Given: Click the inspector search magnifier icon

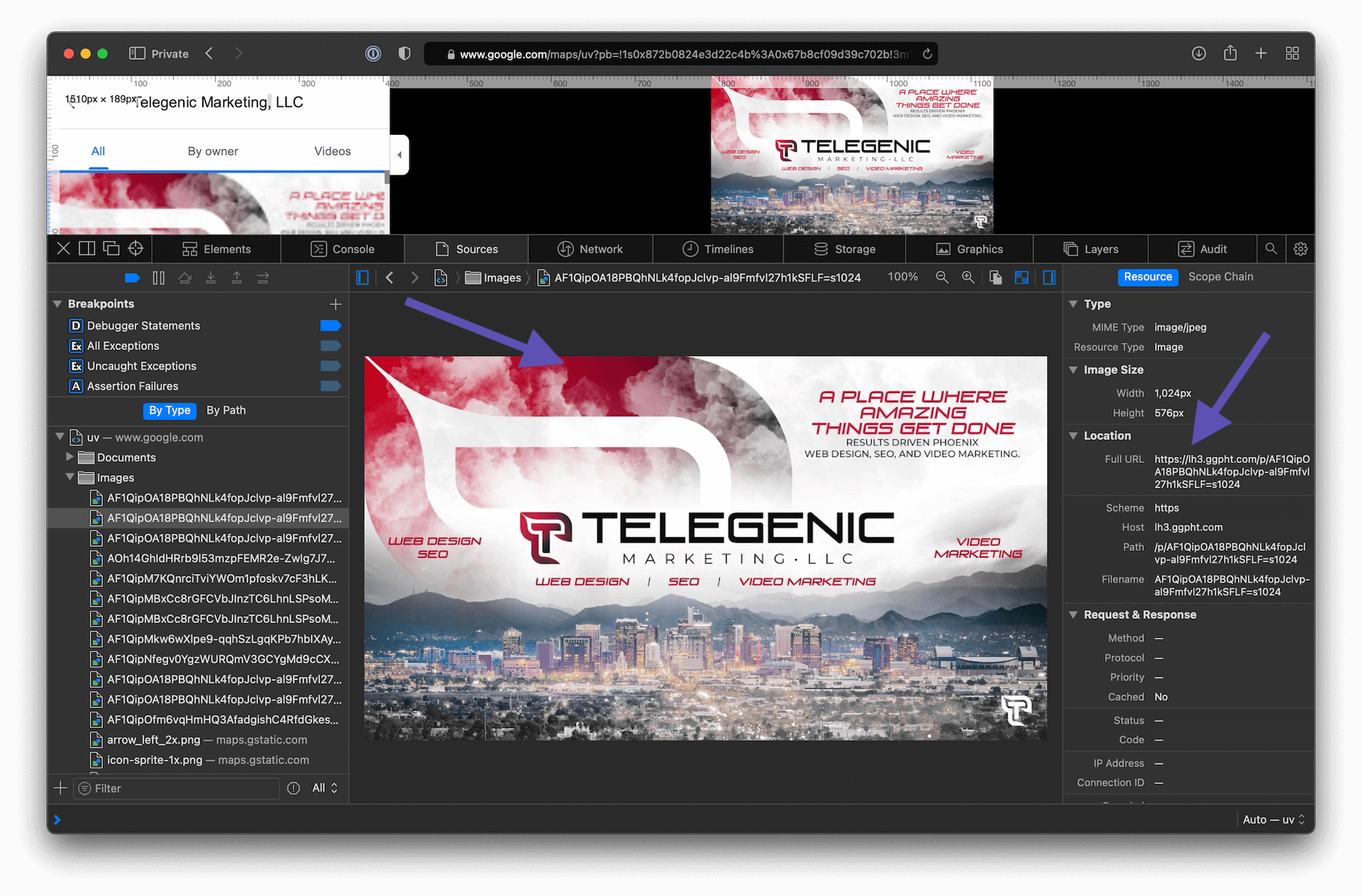Looking at the screenshot, I should click(x=1271, y=249).
